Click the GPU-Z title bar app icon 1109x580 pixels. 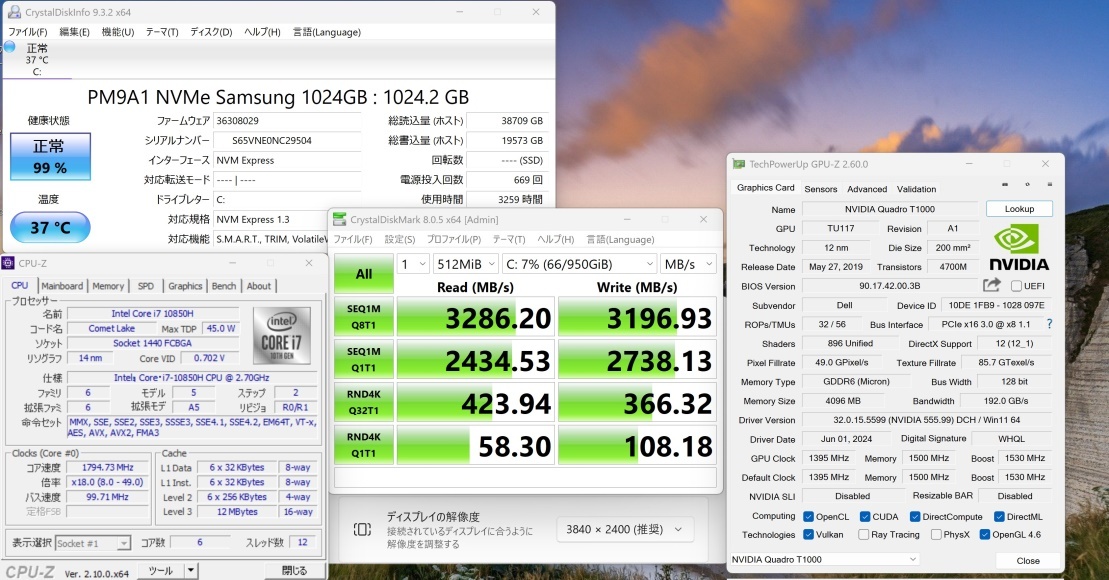738,164
